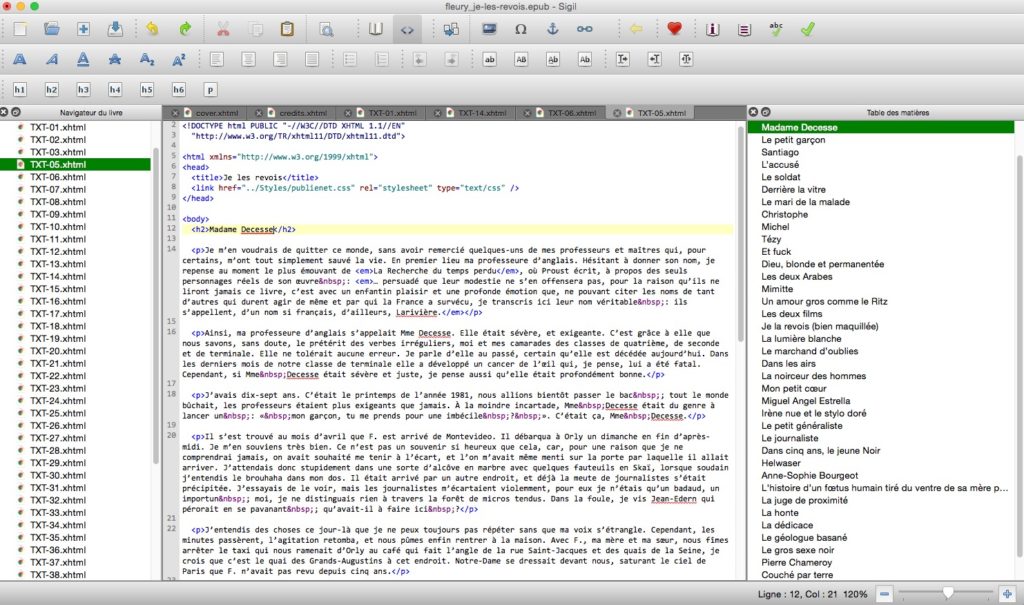Screen dimensions: 1024x605
Task: Click the code editor vertical scrollbar
Action: click(x=741, y=232)
